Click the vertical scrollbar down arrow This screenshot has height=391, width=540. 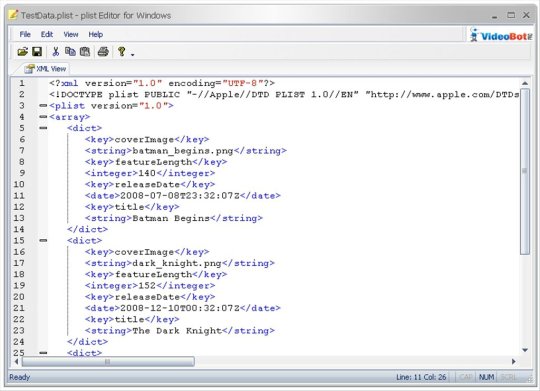pyautogui.click(x=525, y=350)
